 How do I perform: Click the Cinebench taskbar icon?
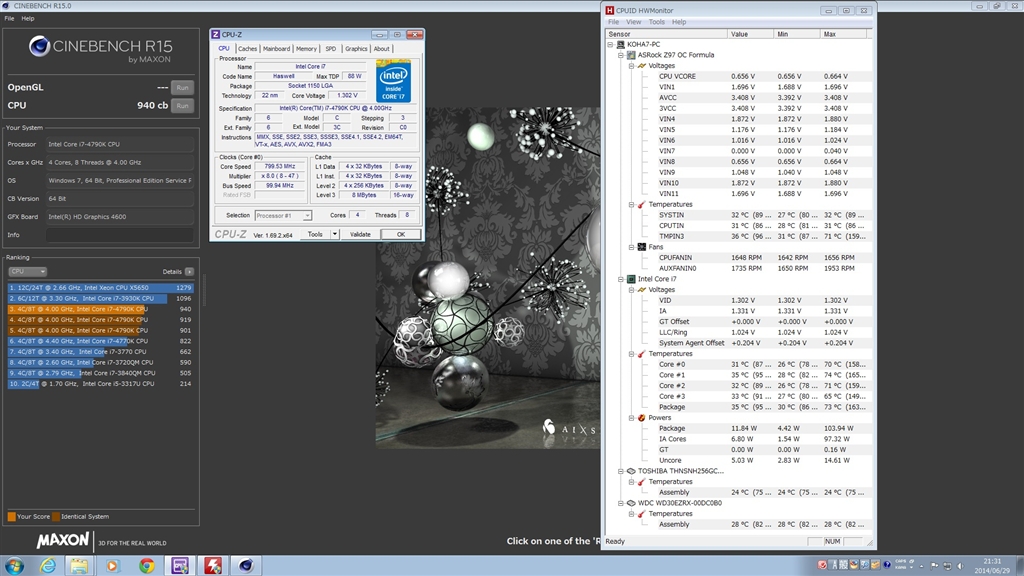coord(245,565)
